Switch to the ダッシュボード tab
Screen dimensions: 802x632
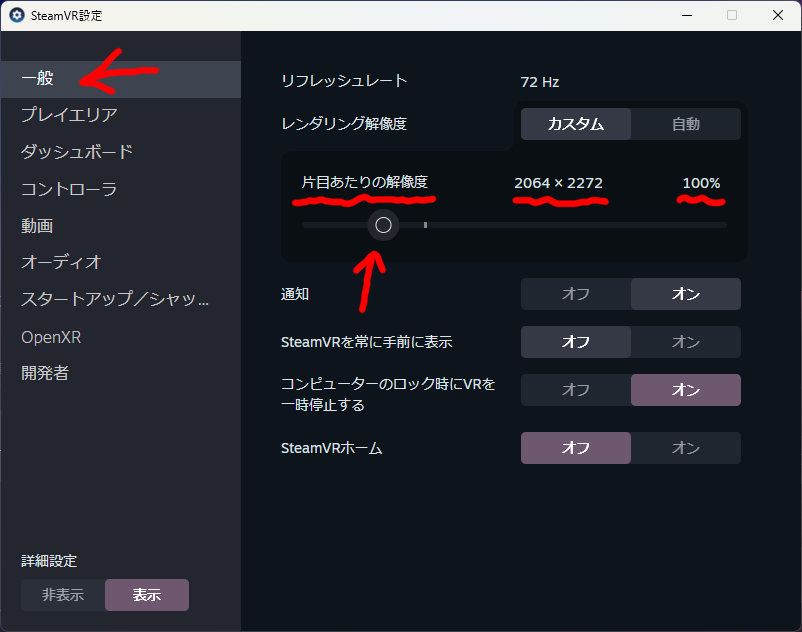121,152
